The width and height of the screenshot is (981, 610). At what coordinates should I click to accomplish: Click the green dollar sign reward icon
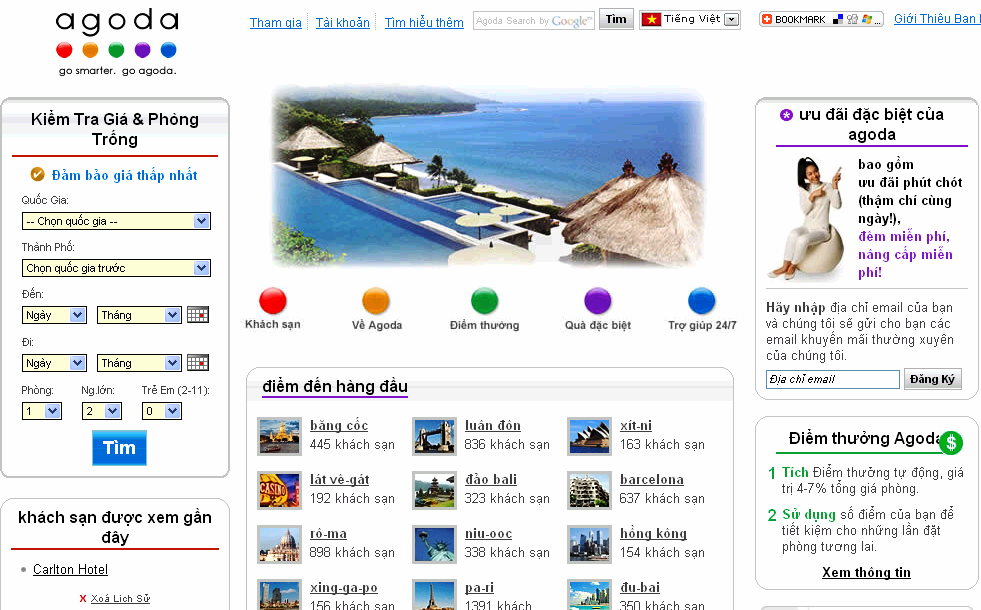click(x=951, y=442)
